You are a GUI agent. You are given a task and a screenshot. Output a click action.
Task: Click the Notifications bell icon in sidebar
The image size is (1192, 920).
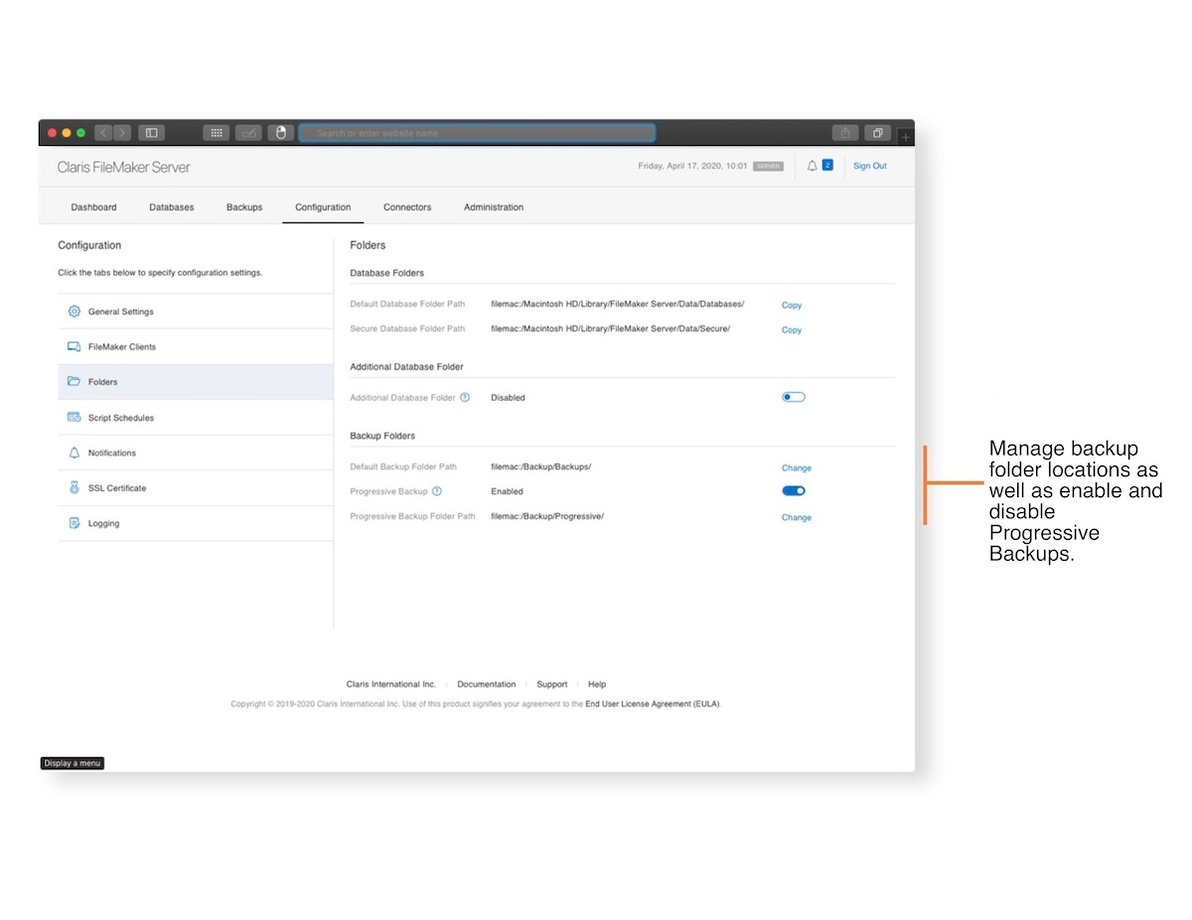tap(74, 452)
